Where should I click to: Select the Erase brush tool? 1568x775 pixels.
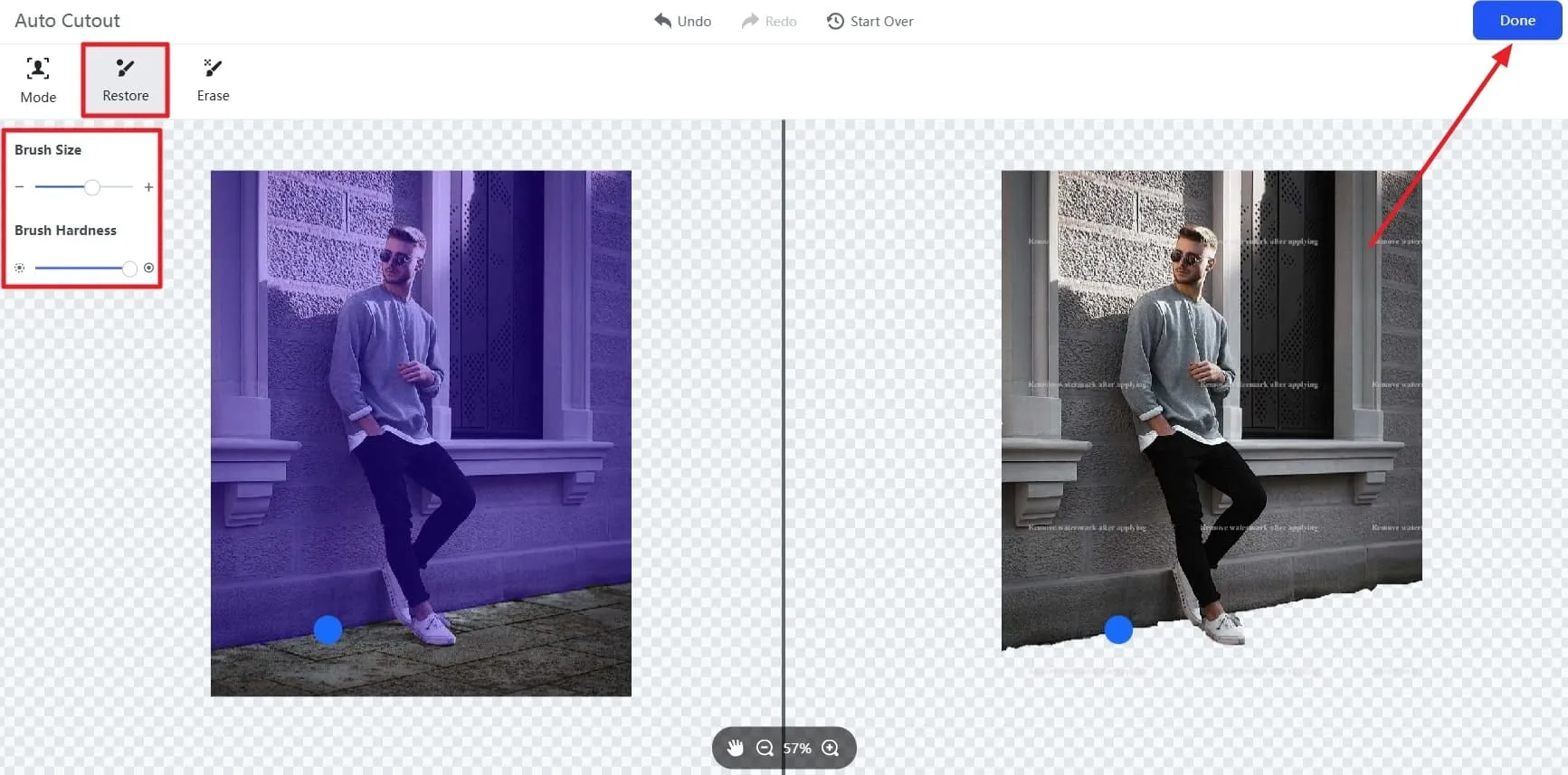coord(213,80)
